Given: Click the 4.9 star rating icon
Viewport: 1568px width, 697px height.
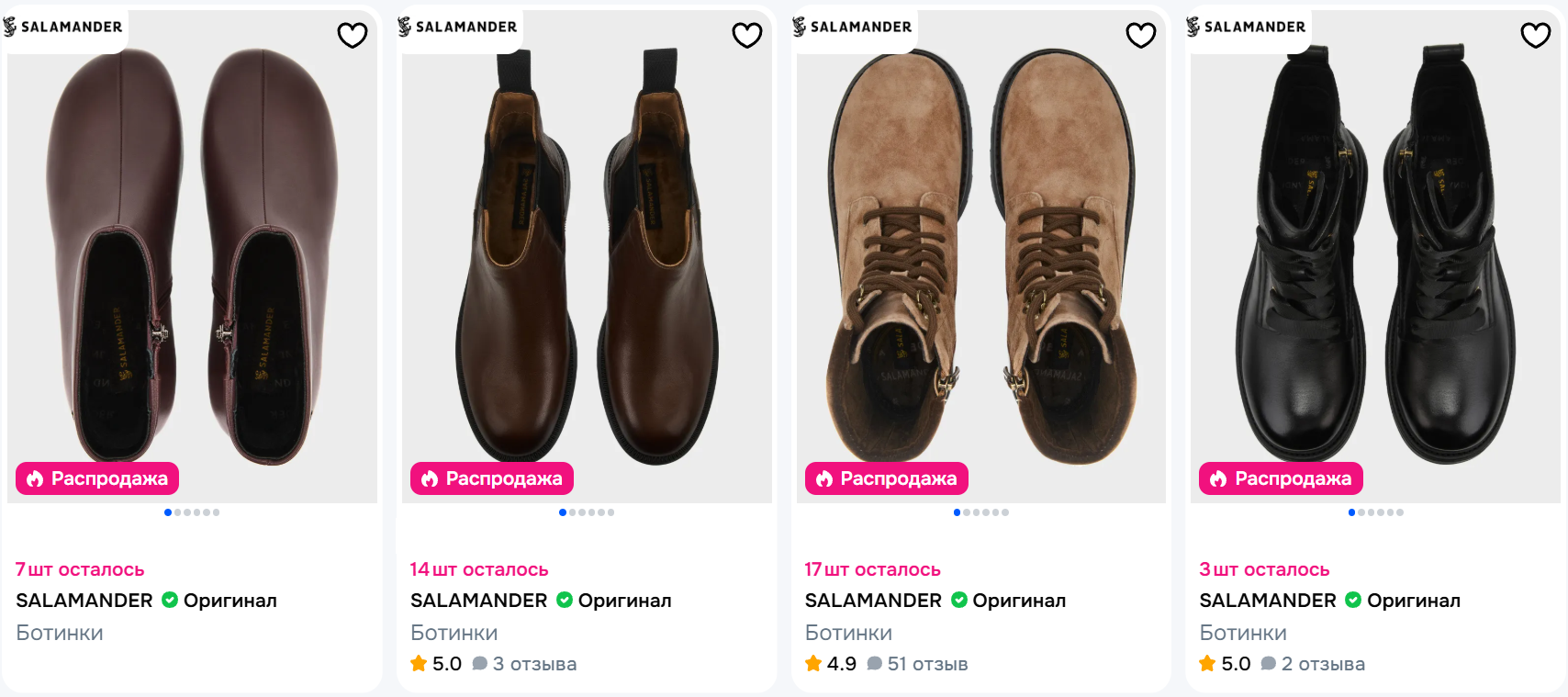Looking at the screenshot, I should [813, 663].
